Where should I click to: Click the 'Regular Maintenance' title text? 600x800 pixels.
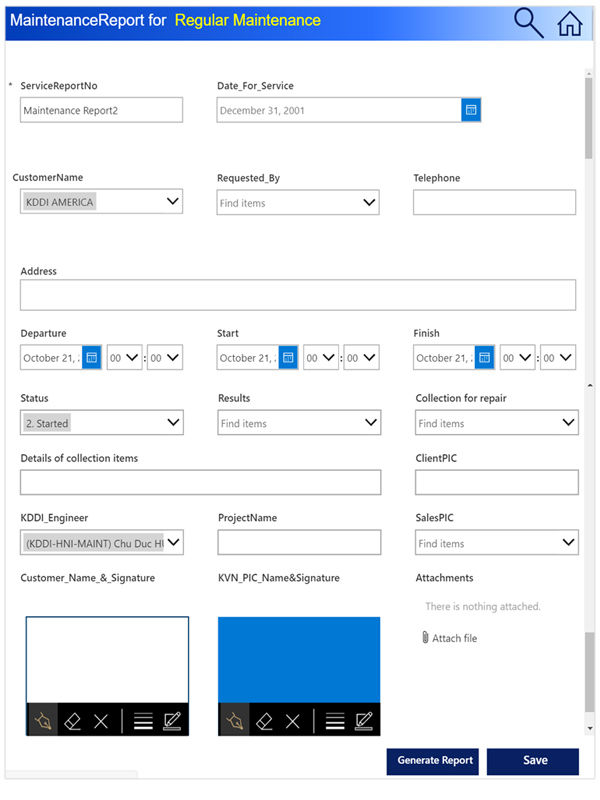247,20
